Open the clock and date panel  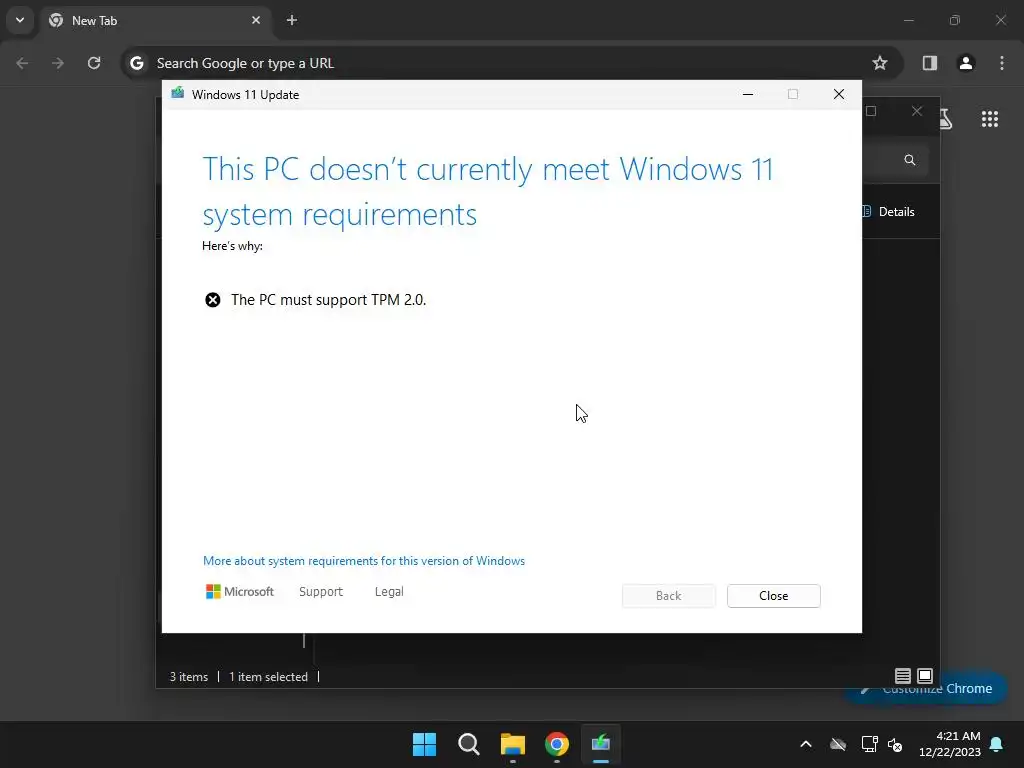(950, 744)
